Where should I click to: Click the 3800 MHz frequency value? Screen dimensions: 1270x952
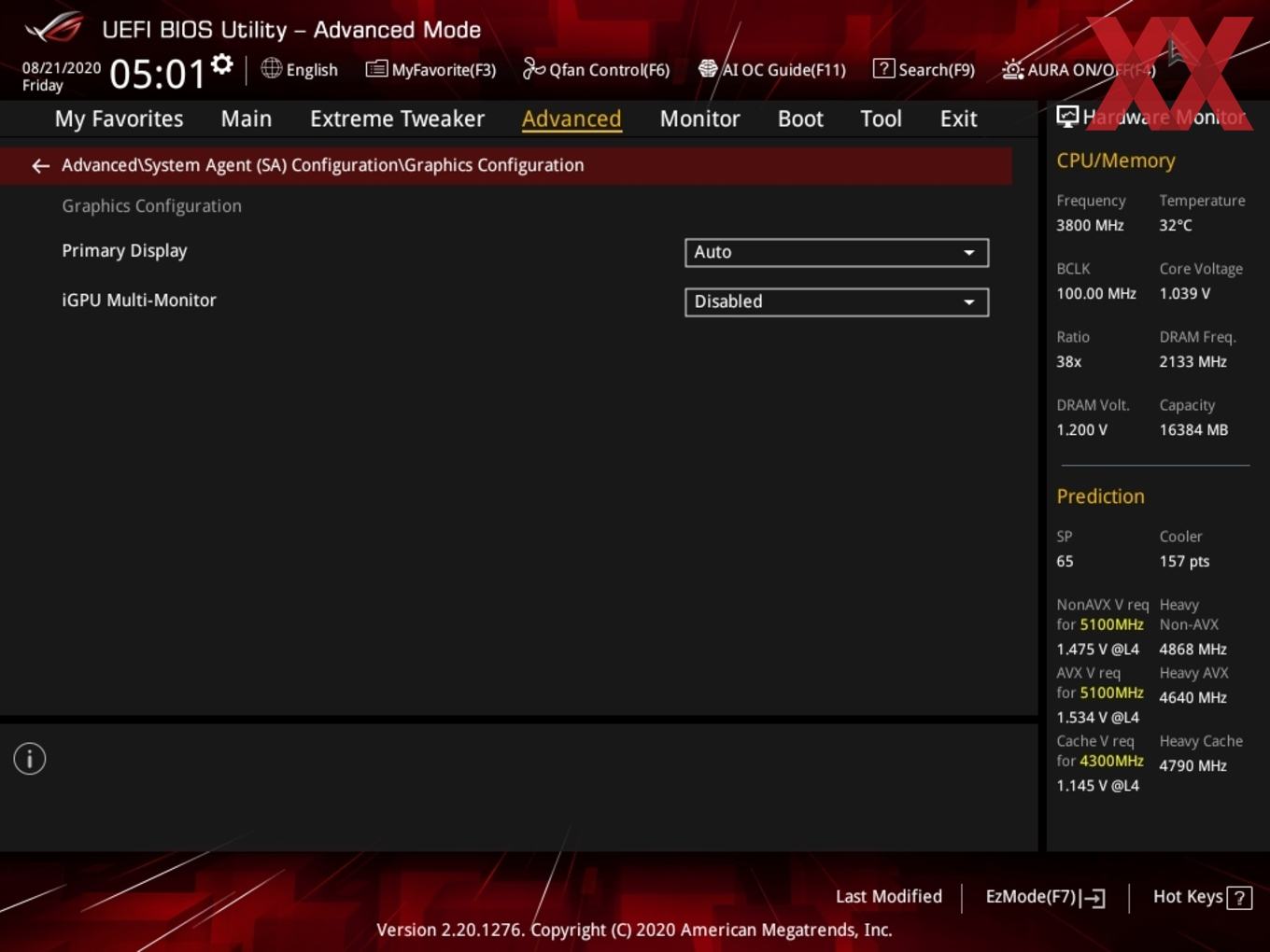[1090, 225]
